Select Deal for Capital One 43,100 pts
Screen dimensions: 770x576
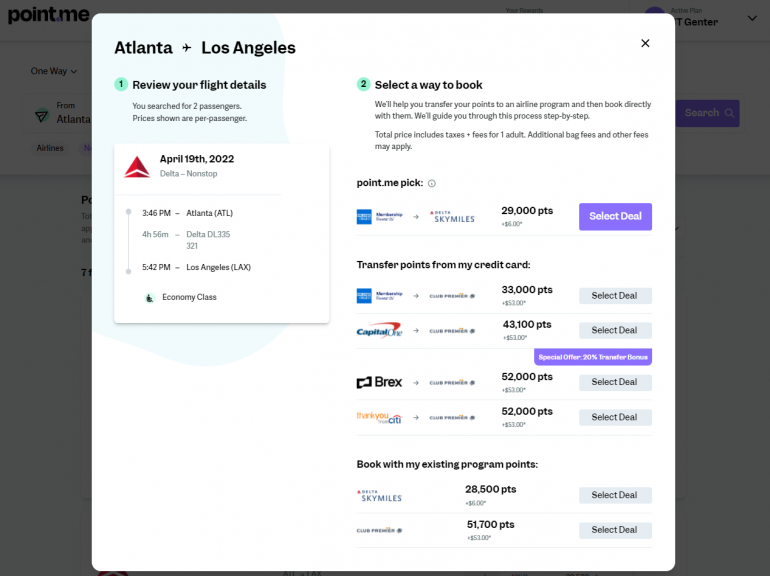(615, 330)
